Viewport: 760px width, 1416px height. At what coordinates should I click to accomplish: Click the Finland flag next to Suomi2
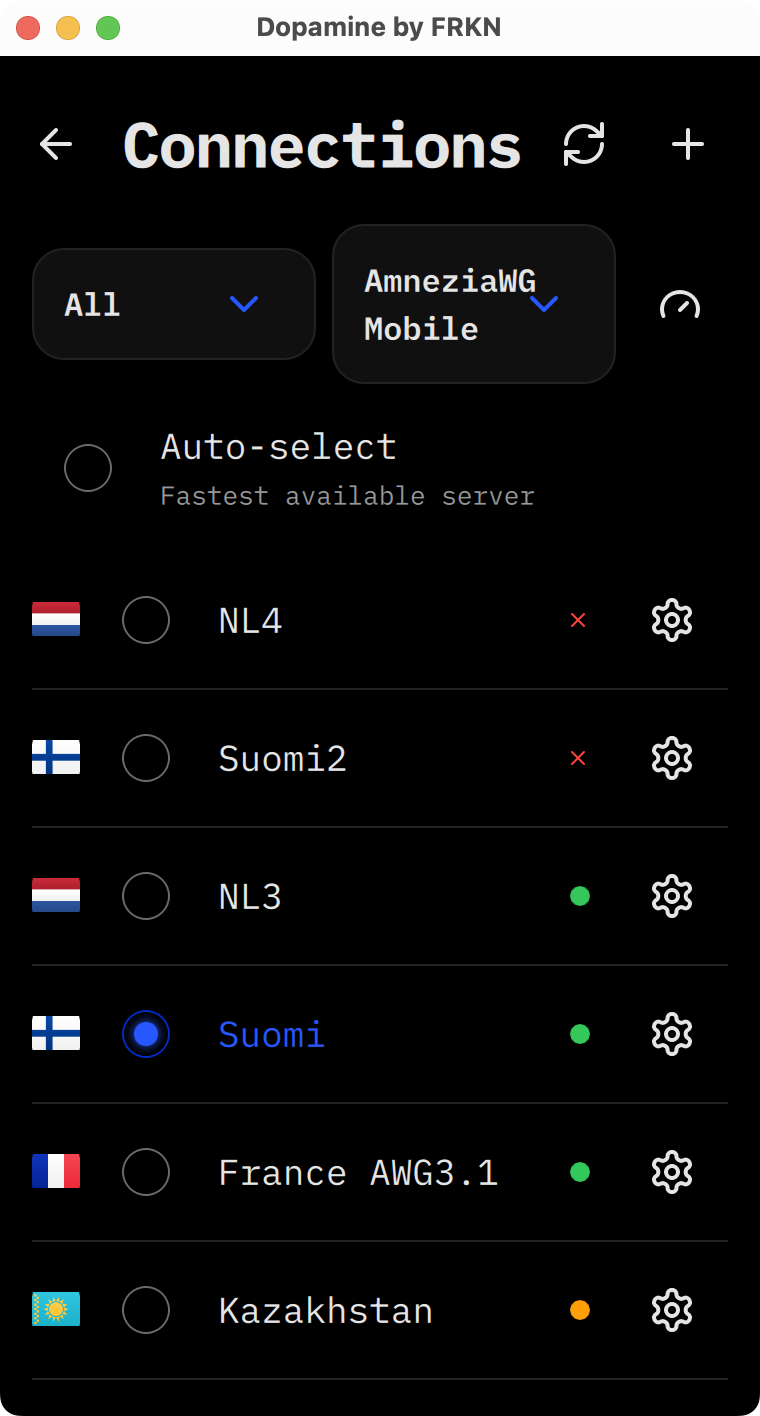(56, 757)
